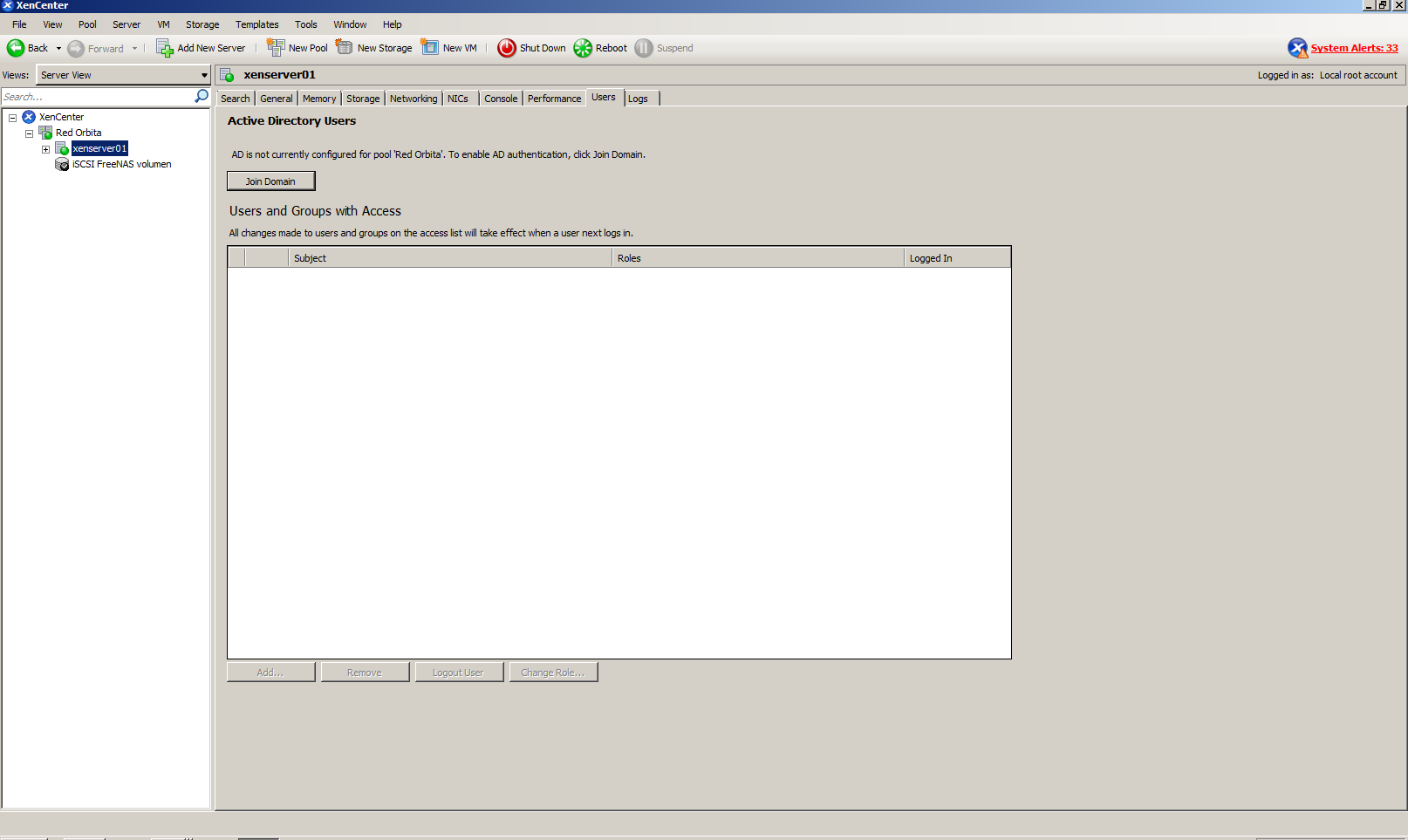Viewport: 1408px width, 840px height.
Task: Follow the System Alerts: 33 link
Action: tap(1355, 48)
